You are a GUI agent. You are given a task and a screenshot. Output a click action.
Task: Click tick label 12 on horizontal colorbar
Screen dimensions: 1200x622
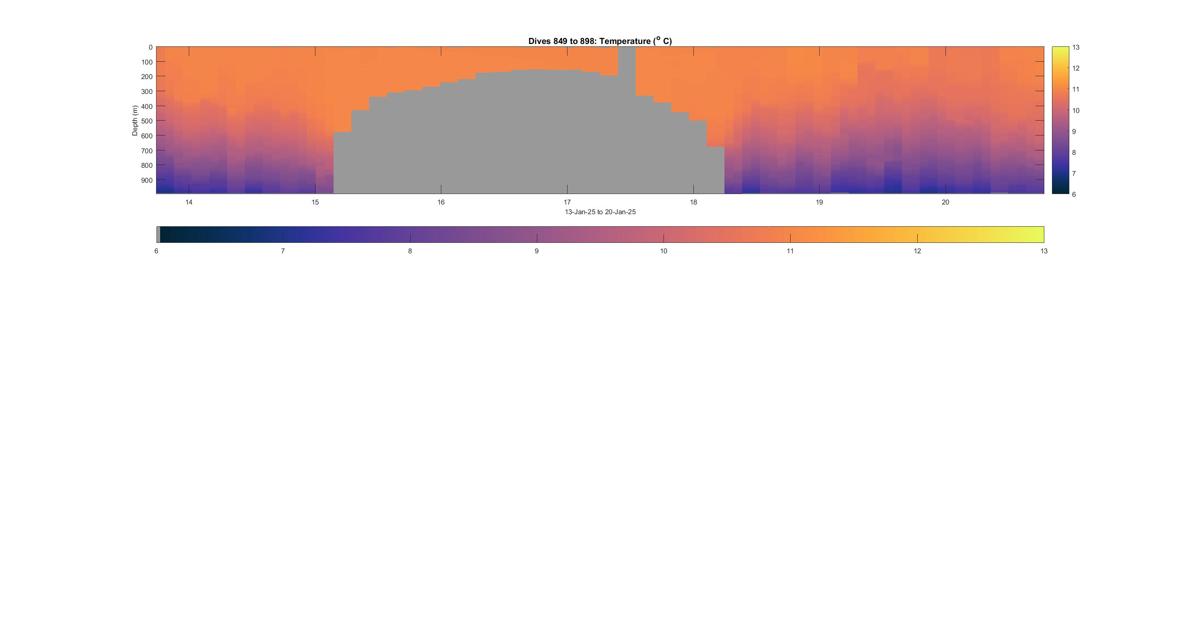point(917,251)
